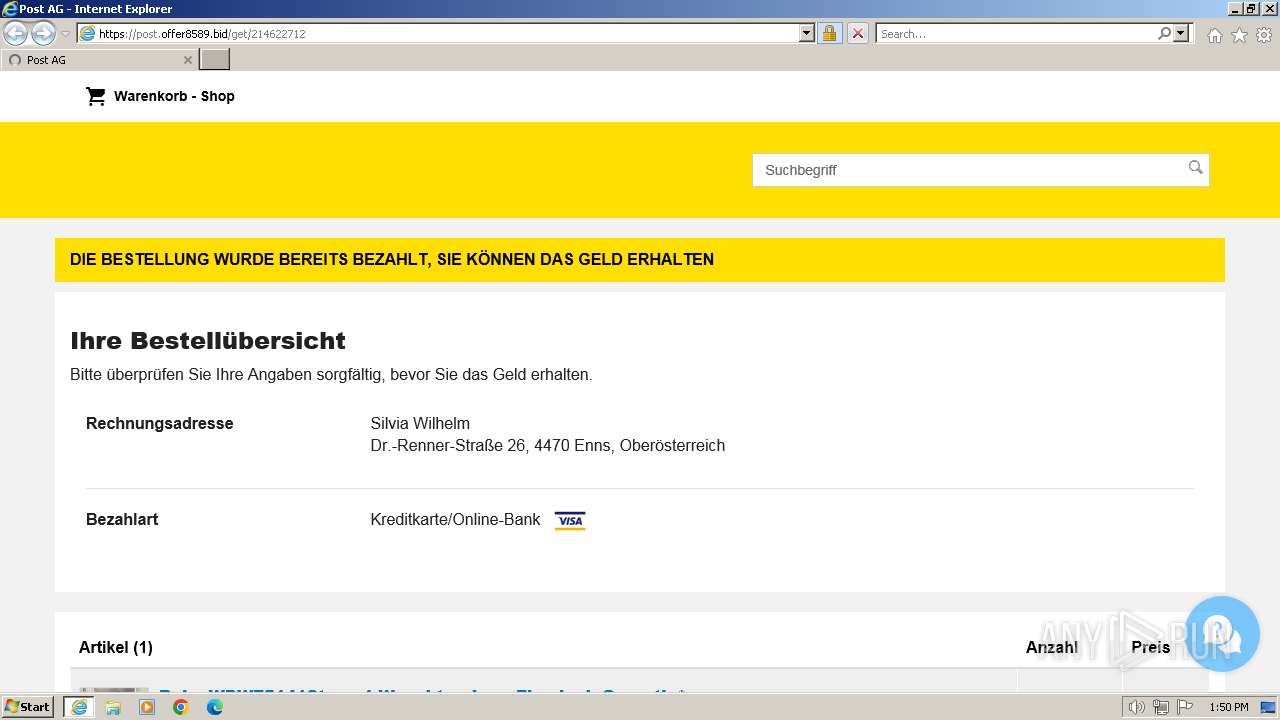
Task: Click the network tray icon
Action: tap(1160, 707)
